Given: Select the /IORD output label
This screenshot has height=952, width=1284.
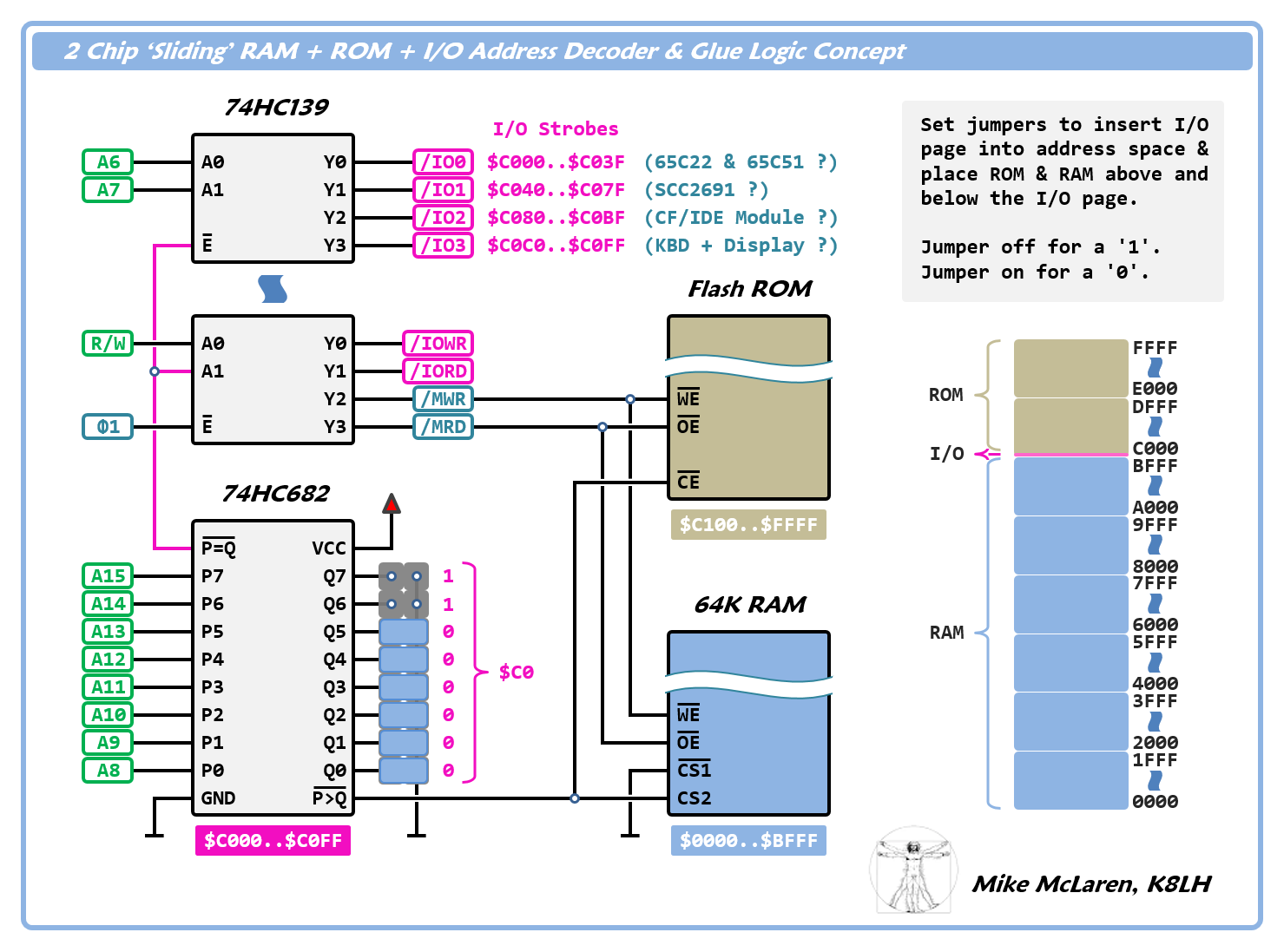Looking at the screenshot, I should click(x=438, y=371).
